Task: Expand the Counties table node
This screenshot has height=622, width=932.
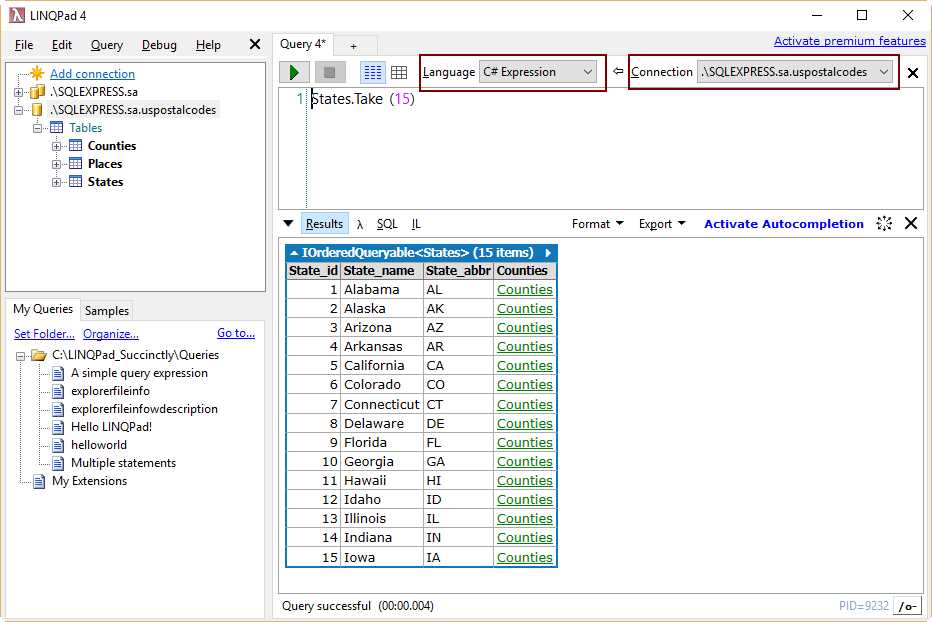Action: [56, 146]
